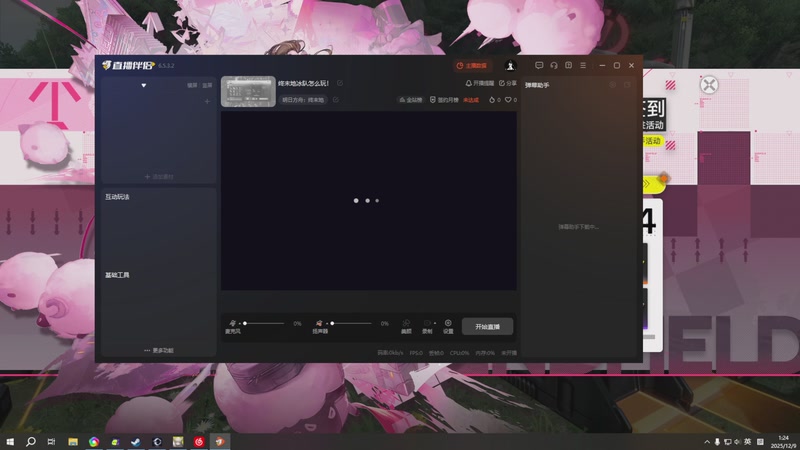The image size is (800, 450).
Task: Open more functions (更多功能)
Action: tap(159, 351)
